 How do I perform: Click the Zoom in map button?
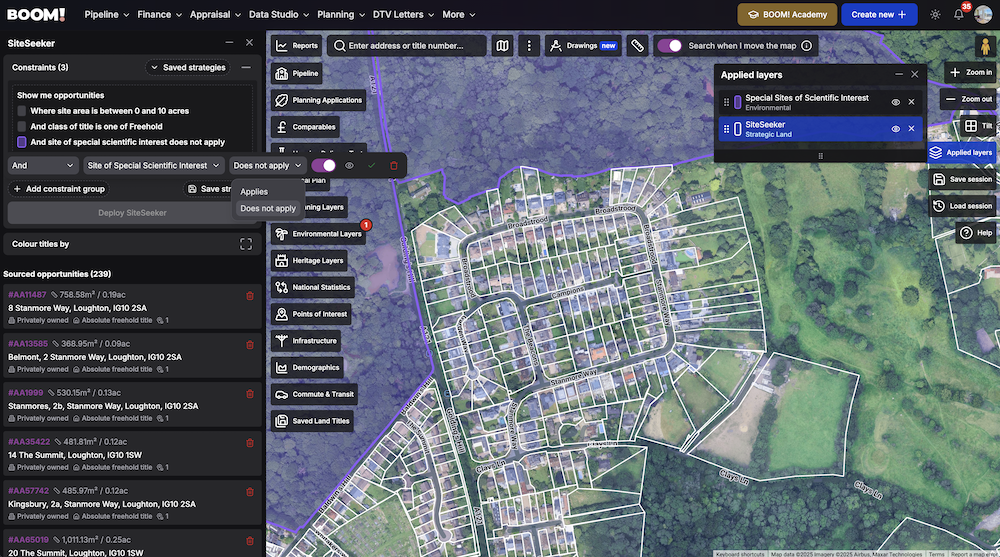coord(971,73)
